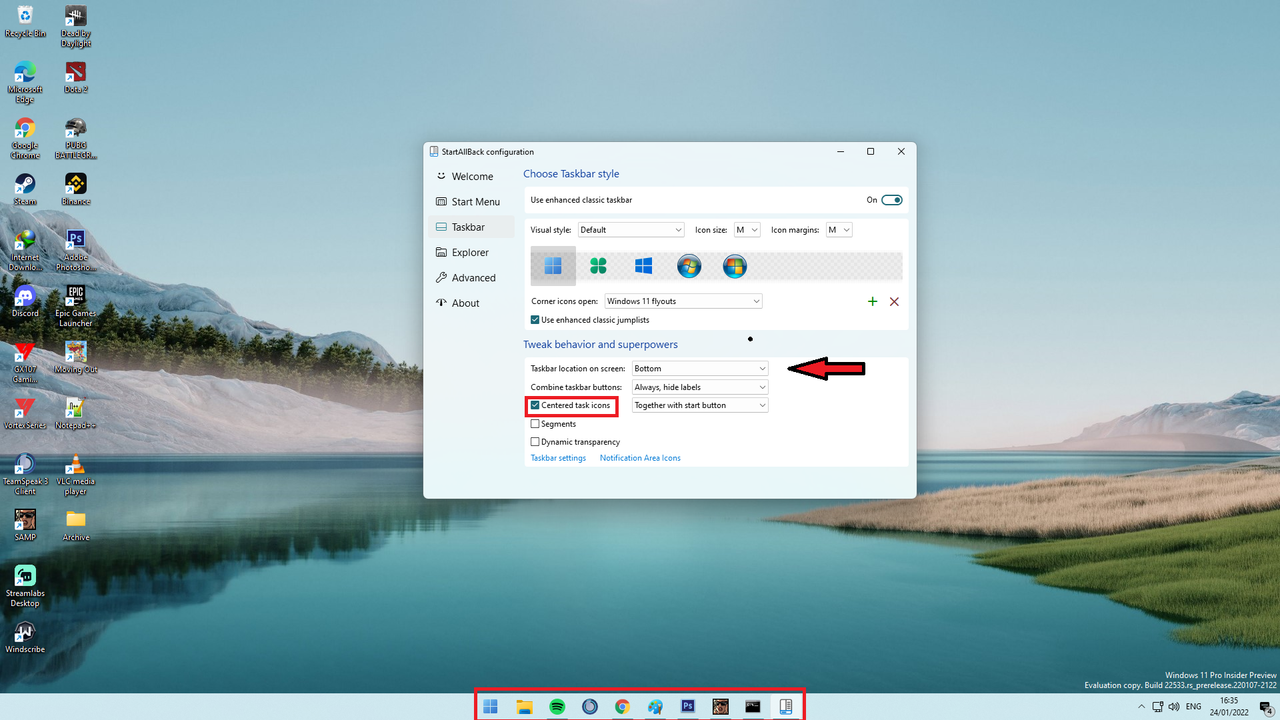Click the red X remove-icon button
The width and height of the screenshot is (1280, 720).
point(894,301)
